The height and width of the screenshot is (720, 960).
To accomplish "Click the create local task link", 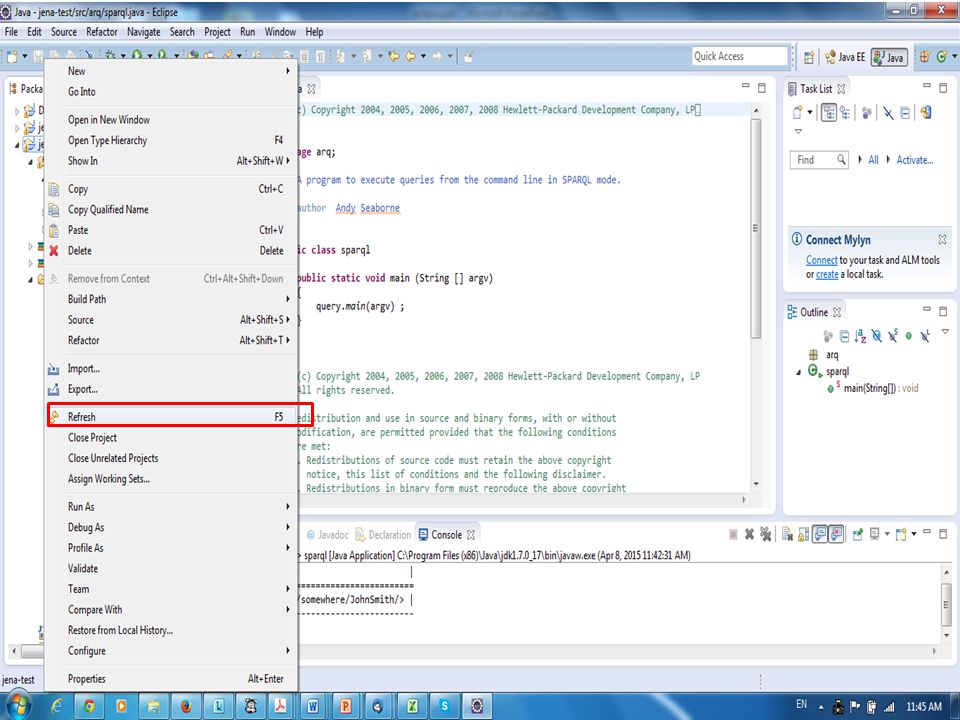I will point(827,274).
